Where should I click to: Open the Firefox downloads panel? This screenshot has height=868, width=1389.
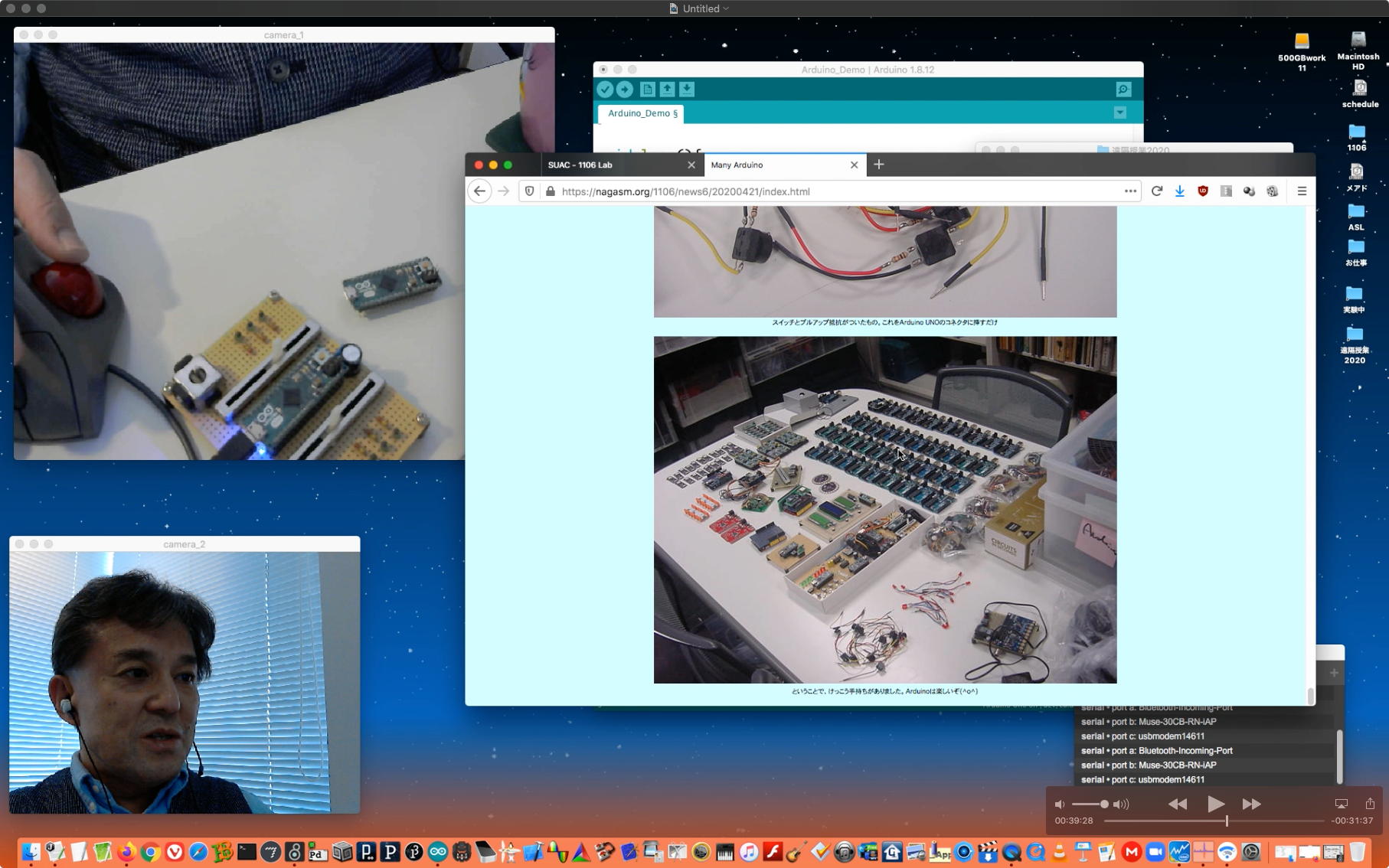click(1179, 191)
